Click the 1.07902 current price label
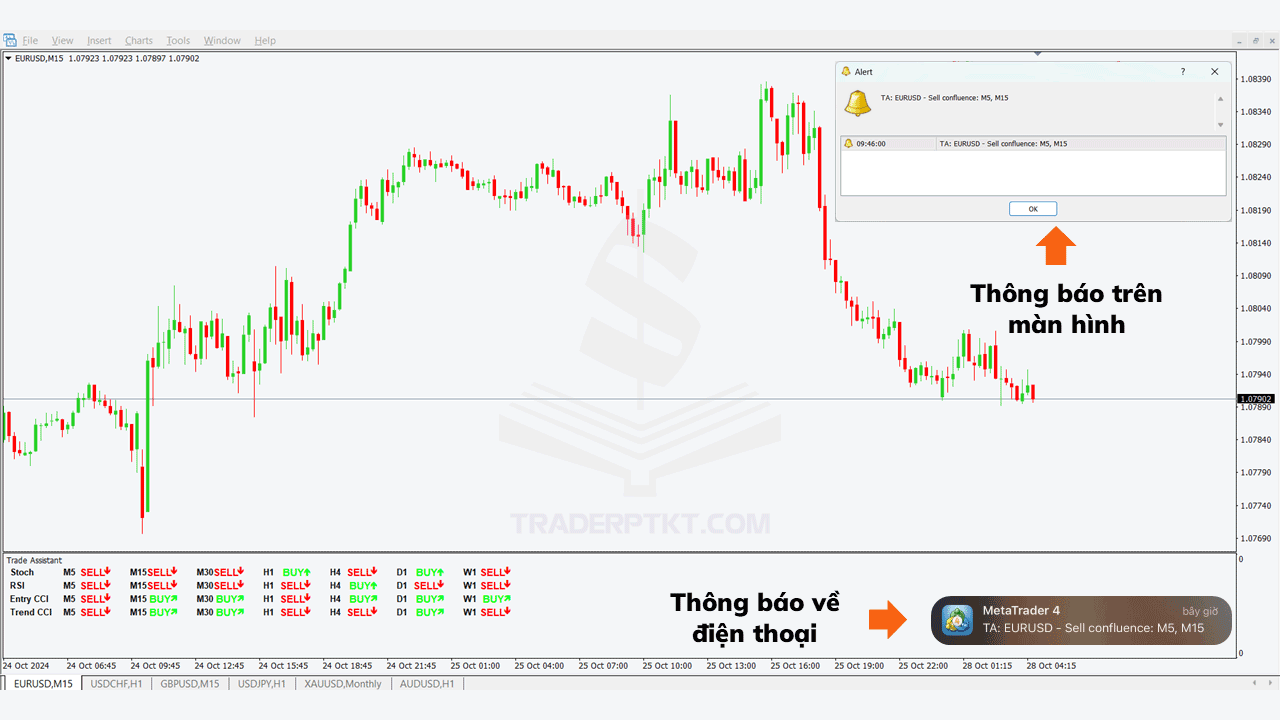 click(1254, 398)
